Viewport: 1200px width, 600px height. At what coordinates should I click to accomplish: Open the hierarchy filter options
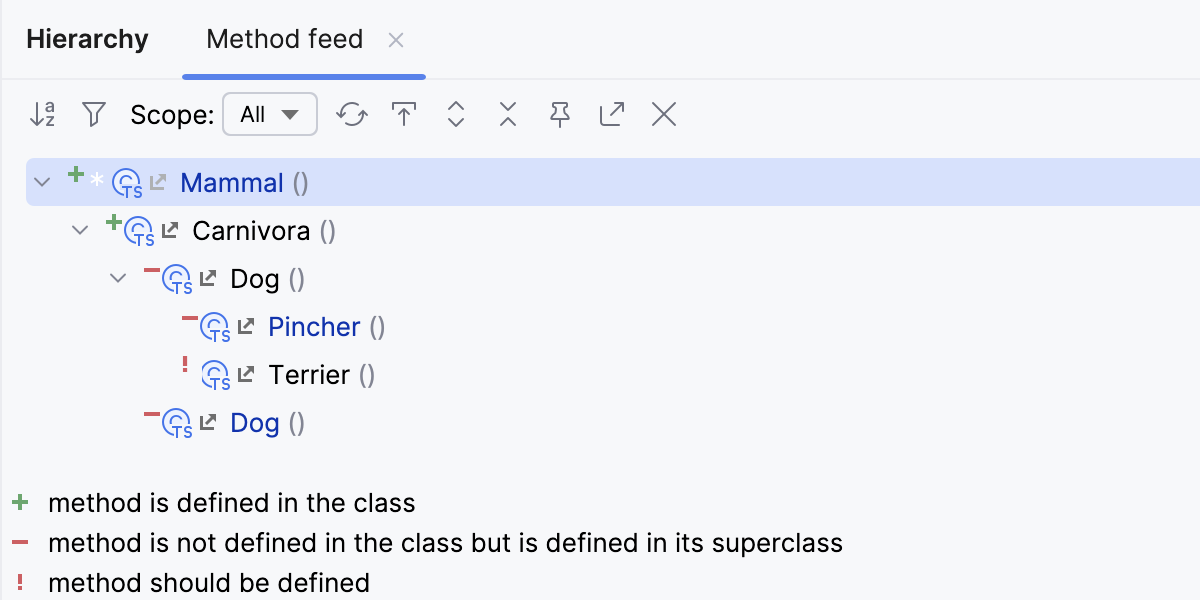tap(93, 114)
